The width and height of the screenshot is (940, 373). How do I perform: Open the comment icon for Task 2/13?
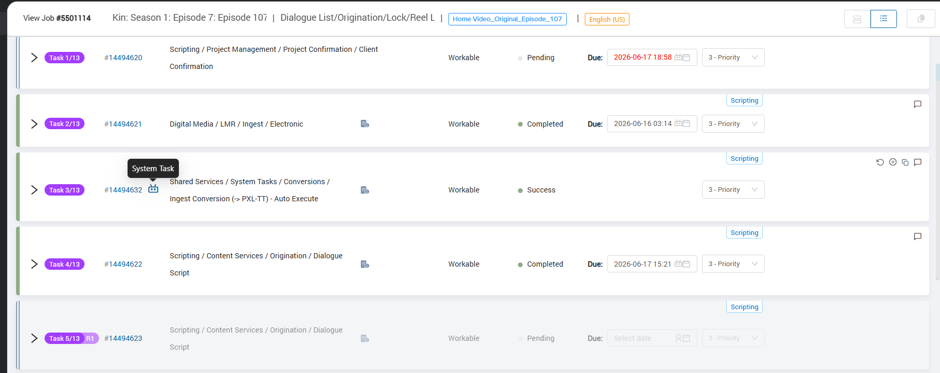click(917, 104)
